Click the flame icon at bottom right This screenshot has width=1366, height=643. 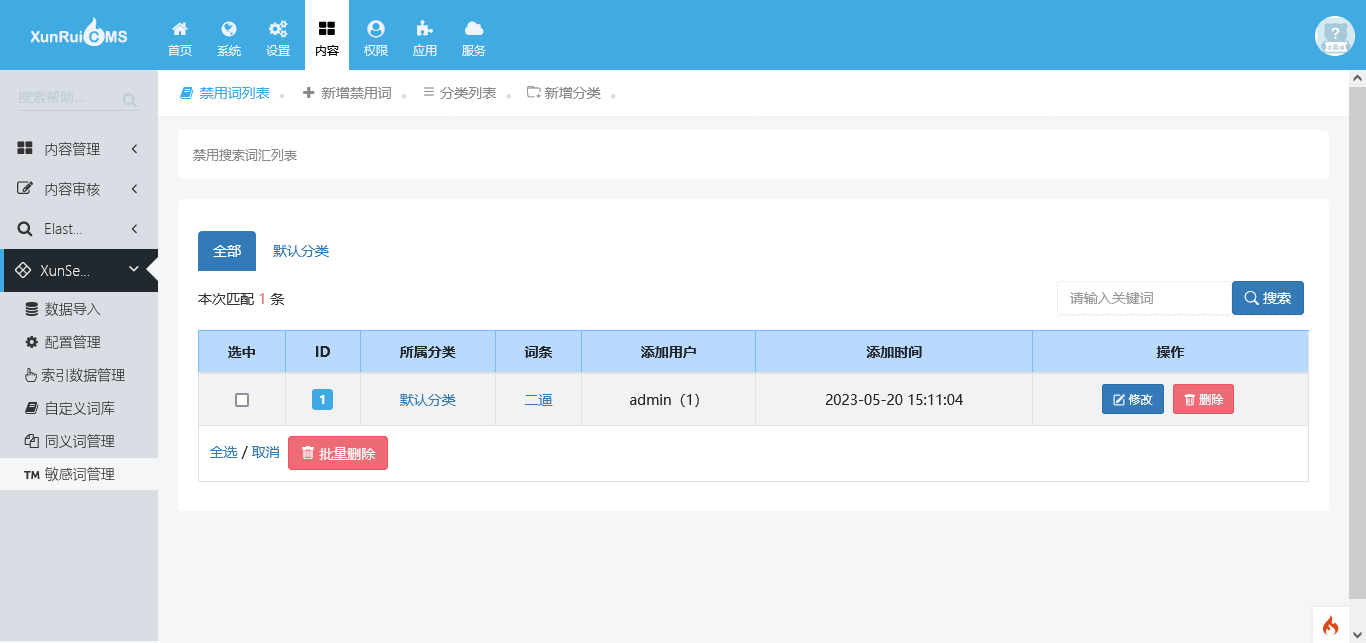(1330, 625)
